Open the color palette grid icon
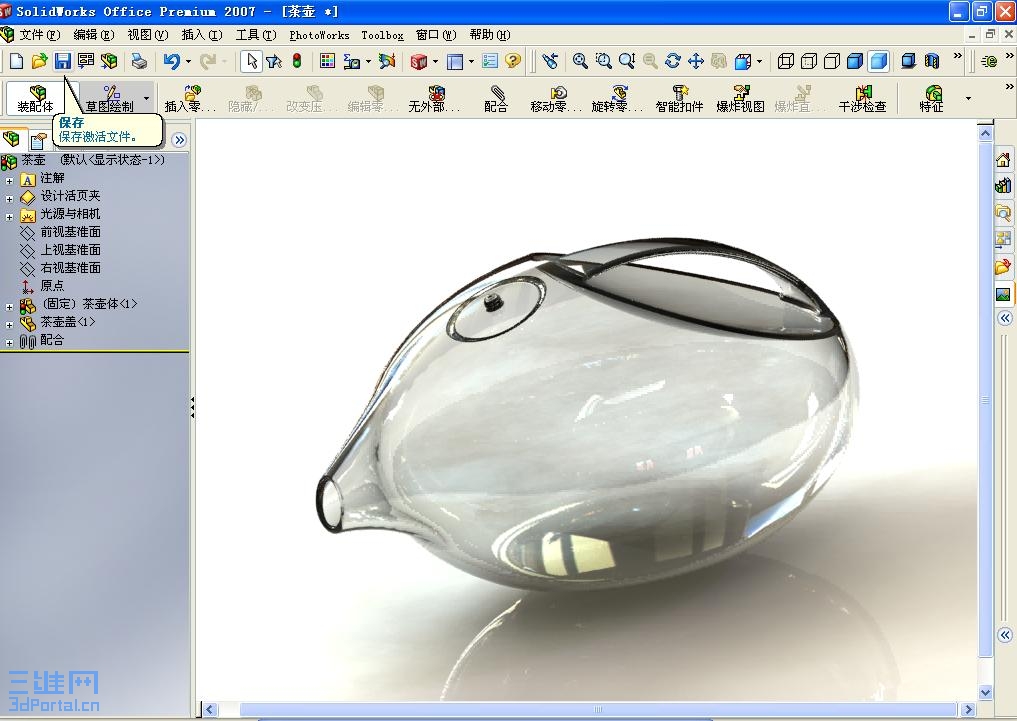This screenshot has width=1017, height=721. click(x=328, y=61)
